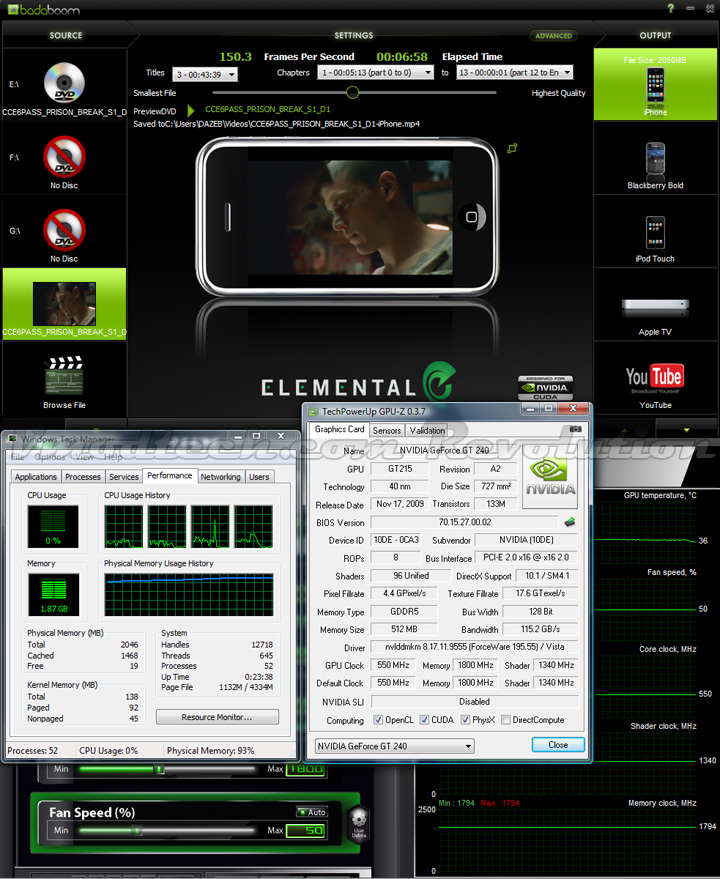720x879 pixels.
Task: Toggle the ADVANCED settings button
Action: 553,35
